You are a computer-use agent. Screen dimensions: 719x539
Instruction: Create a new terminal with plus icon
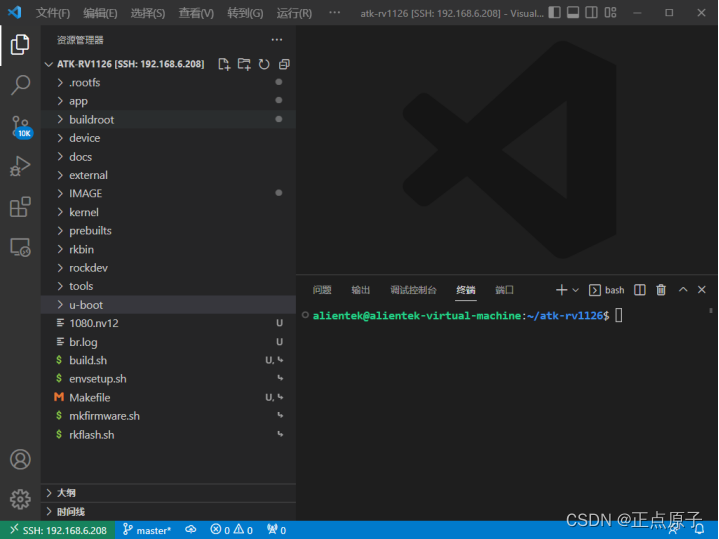pos(561,290)
